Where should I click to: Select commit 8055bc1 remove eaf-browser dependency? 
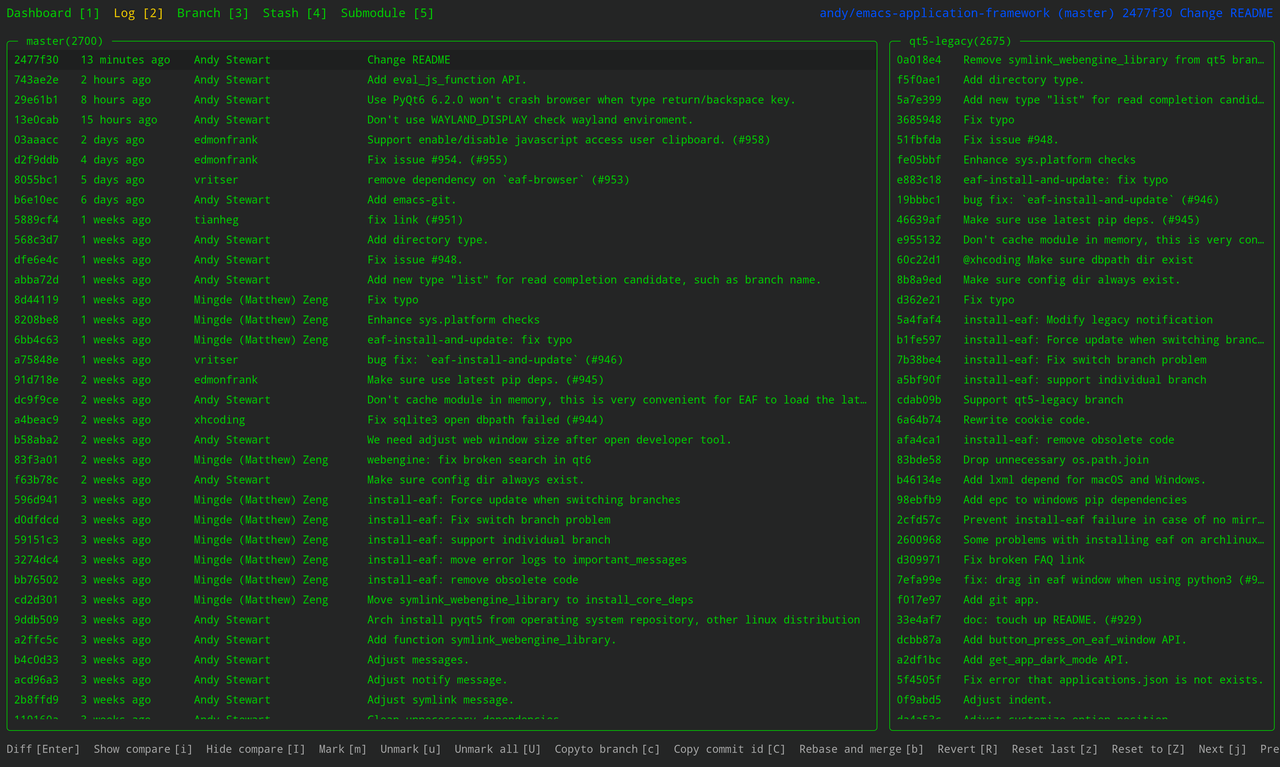coord(442,180)
